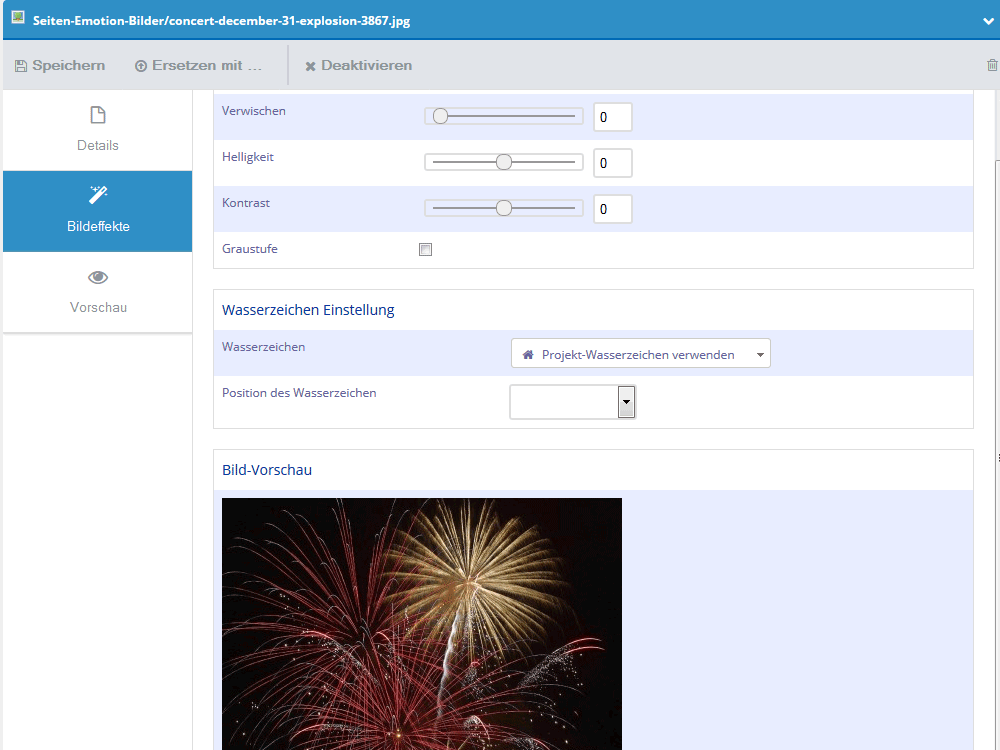Click the home icon in Wasserzeichen dropdown
Image resolution: width=1000 pixels, height=750 pixels.
pos(528,355)
